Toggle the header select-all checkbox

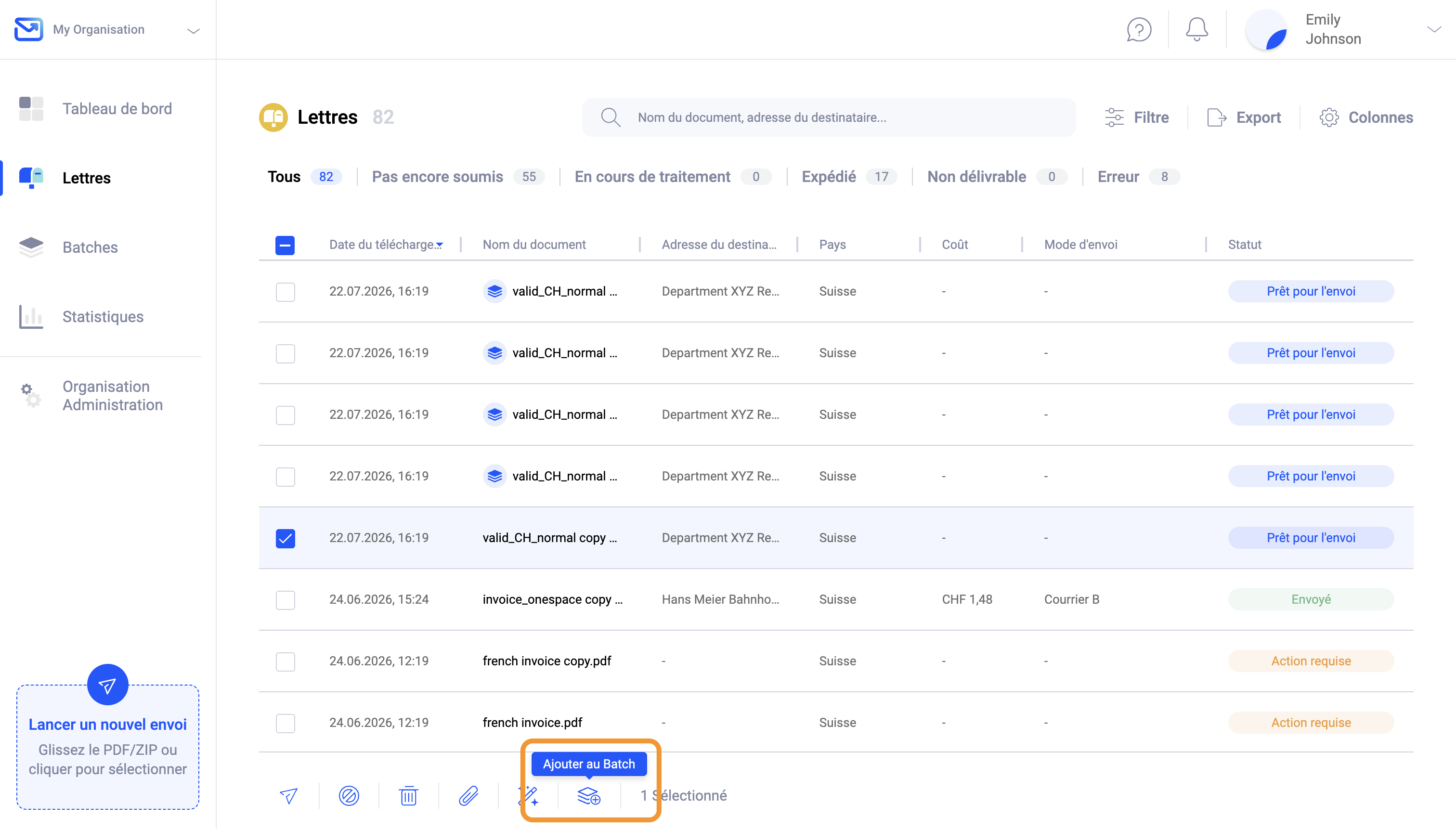[x=286, y=245]
